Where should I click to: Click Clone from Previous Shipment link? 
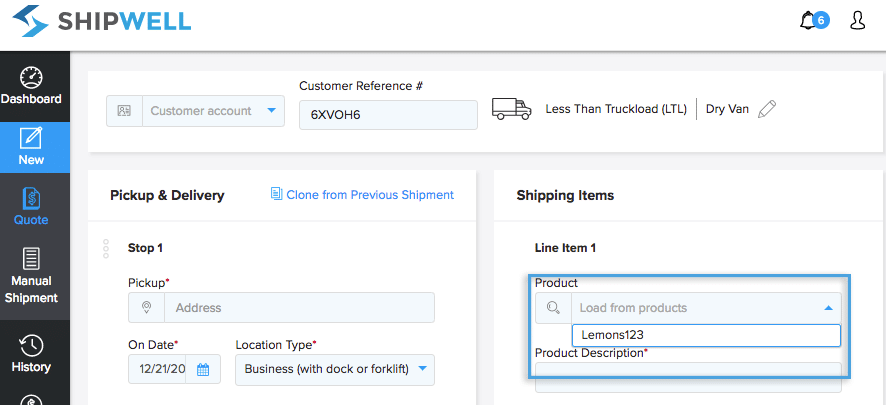tap(362, 195)
